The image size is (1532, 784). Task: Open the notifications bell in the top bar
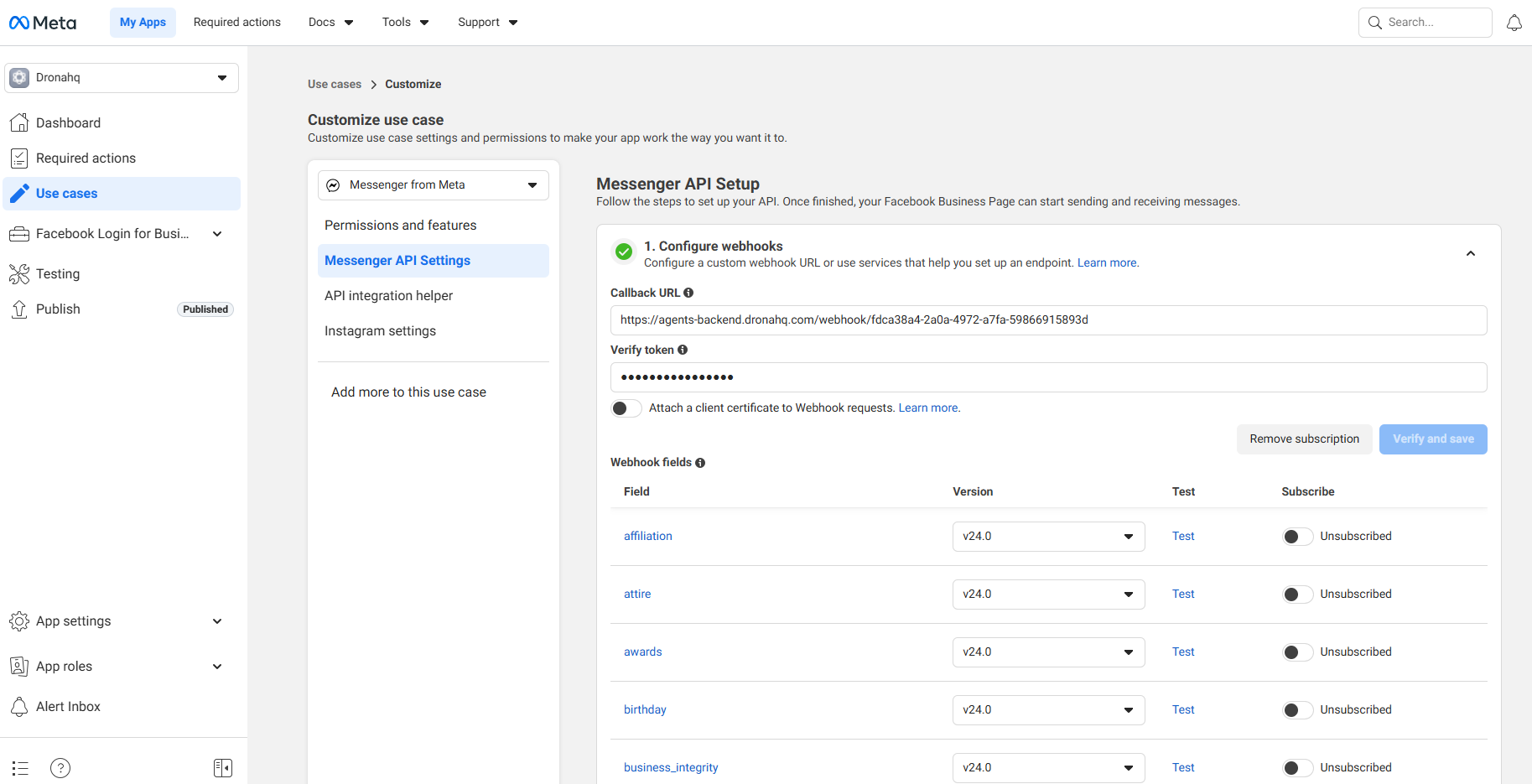(x=1514, y=22)
